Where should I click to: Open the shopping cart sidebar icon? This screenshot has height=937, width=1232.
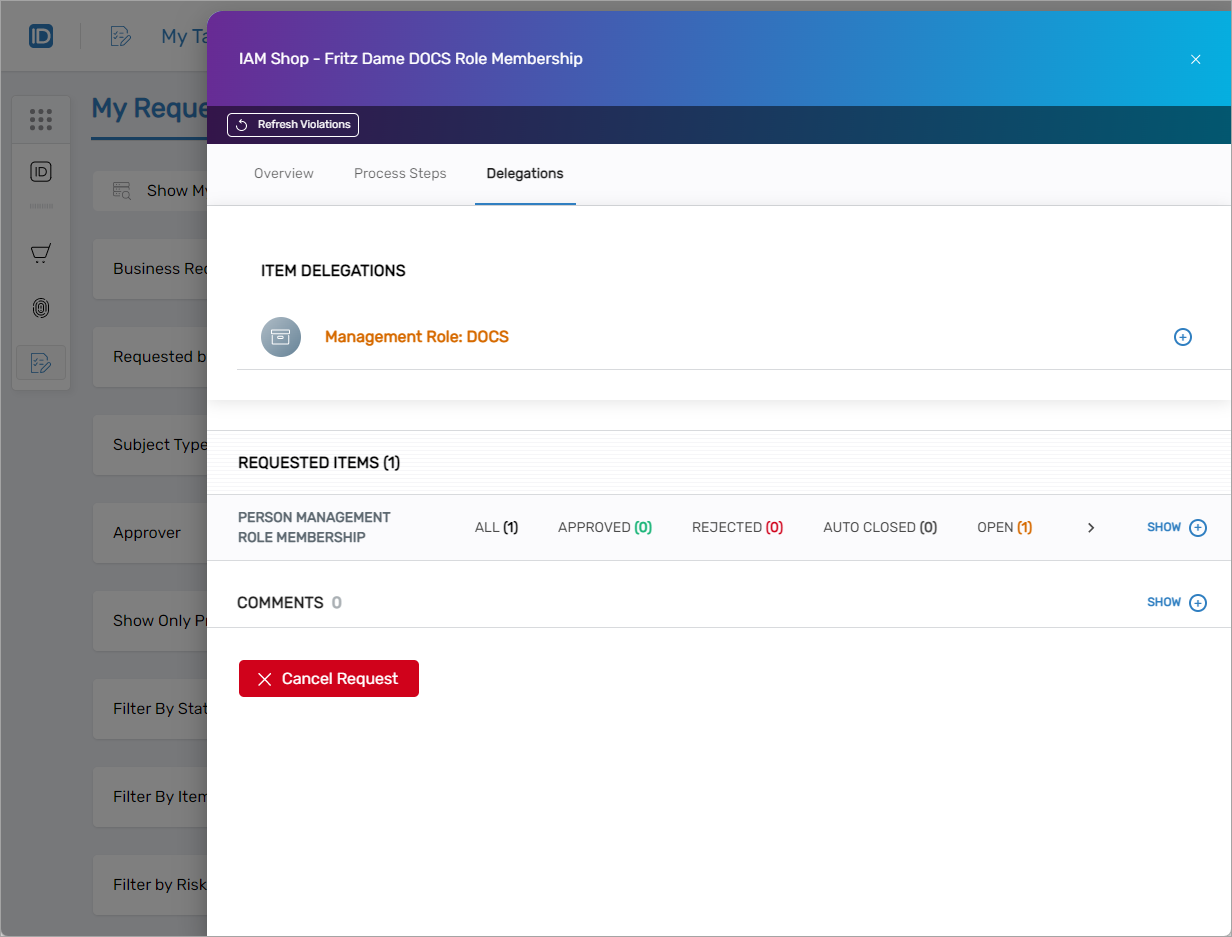pos(41,254)
